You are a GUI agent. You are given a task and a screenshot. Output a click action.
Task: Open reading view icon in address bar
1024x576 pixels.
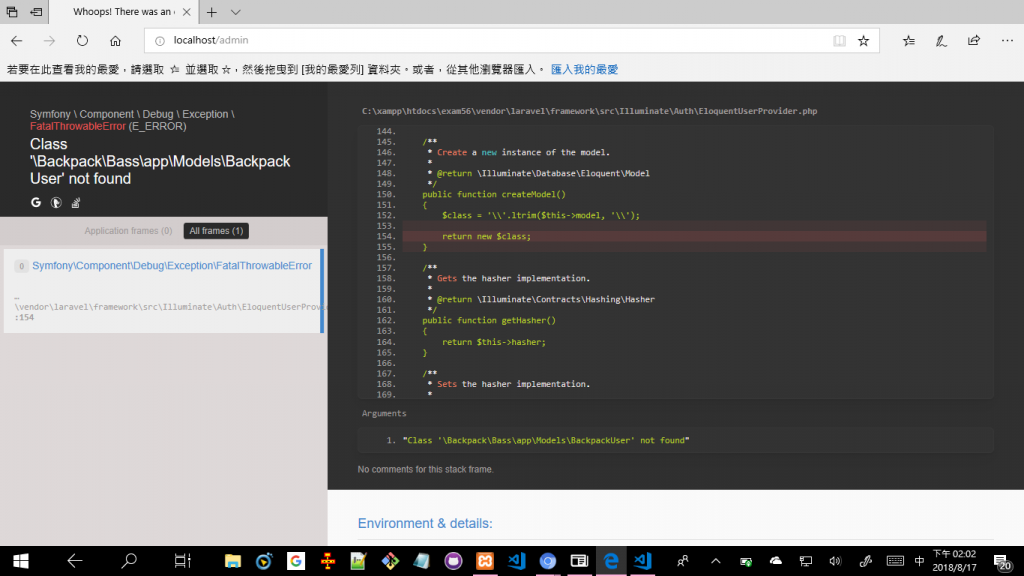point(839,40)
